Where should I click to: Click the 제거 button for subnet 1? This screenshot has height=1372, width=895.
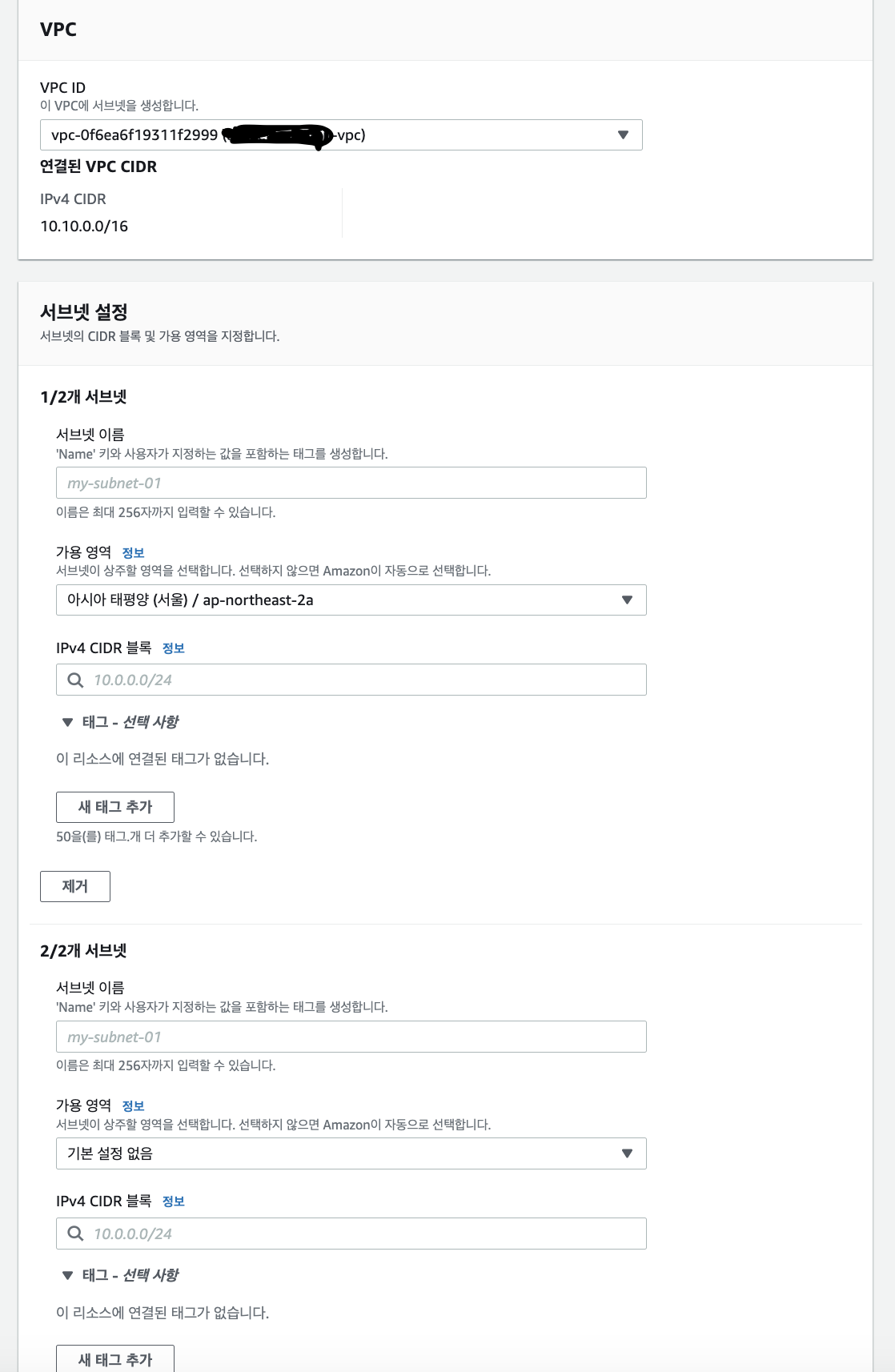(x=75, y=886)
